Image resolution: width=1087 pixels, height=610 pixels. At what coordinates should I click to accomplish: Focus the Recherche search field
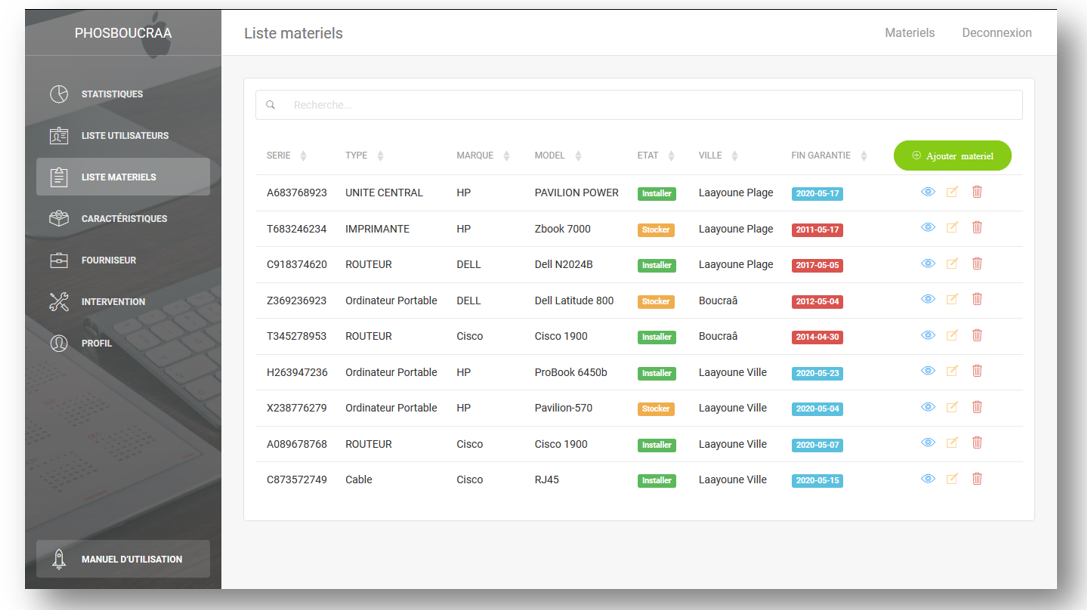tap(640, 105)
